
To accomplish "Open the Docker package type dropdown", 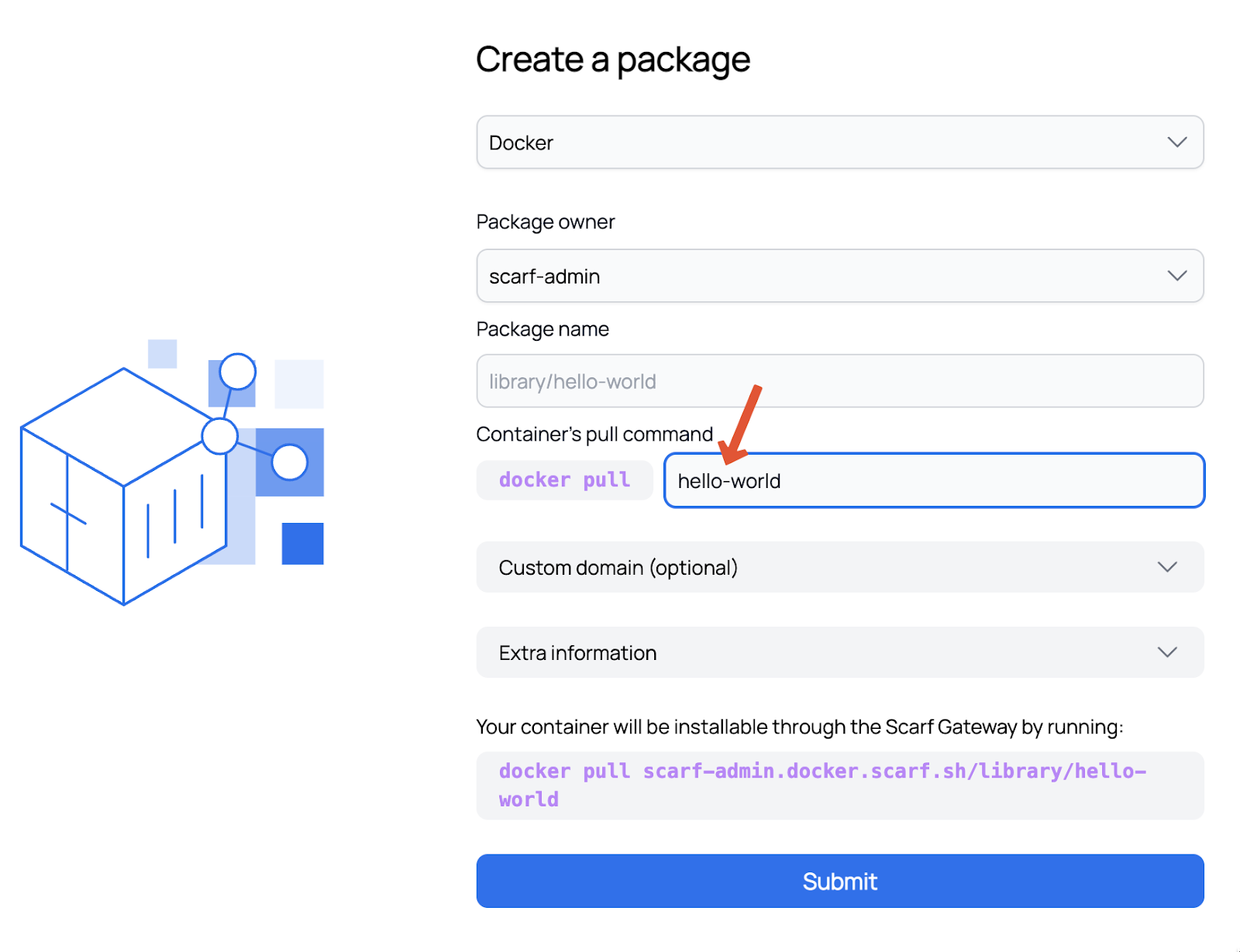I will (x=839, y=143).
